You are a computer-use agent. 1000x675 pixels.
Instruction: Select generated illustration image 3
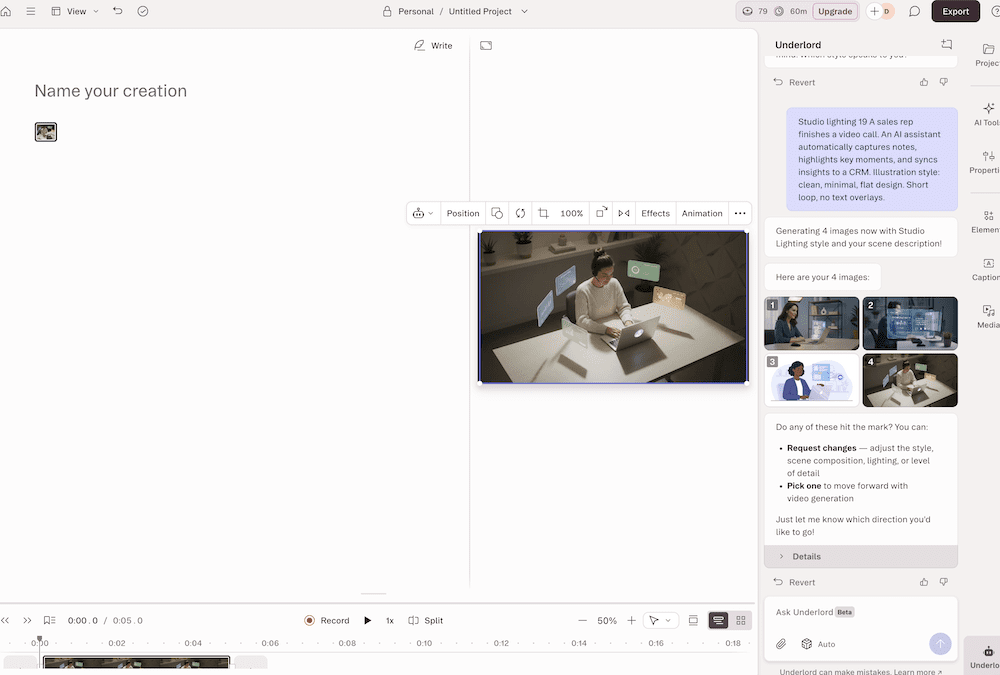(811, 380)
